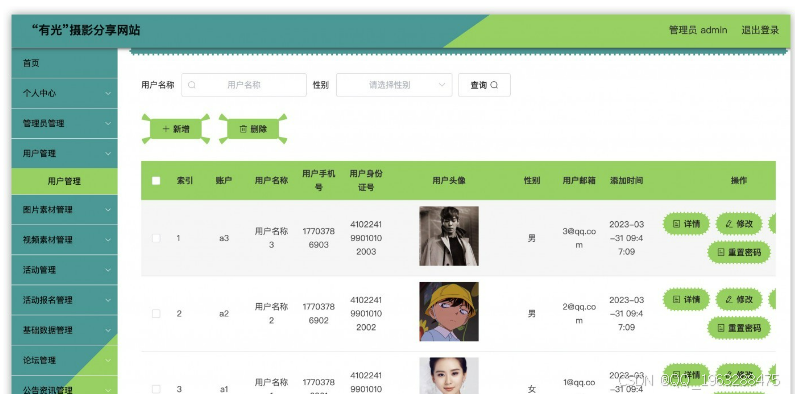Click the site title “有光”摄影分享网站
The height and width of the screenshot is (394, 795).
86,30
